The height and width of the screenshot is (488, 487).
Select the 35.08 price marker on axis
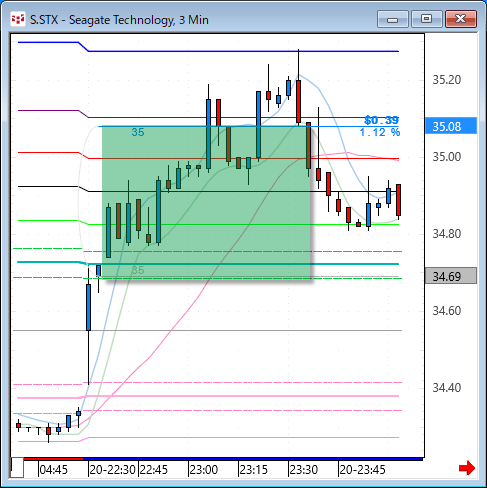click(451, 126)
